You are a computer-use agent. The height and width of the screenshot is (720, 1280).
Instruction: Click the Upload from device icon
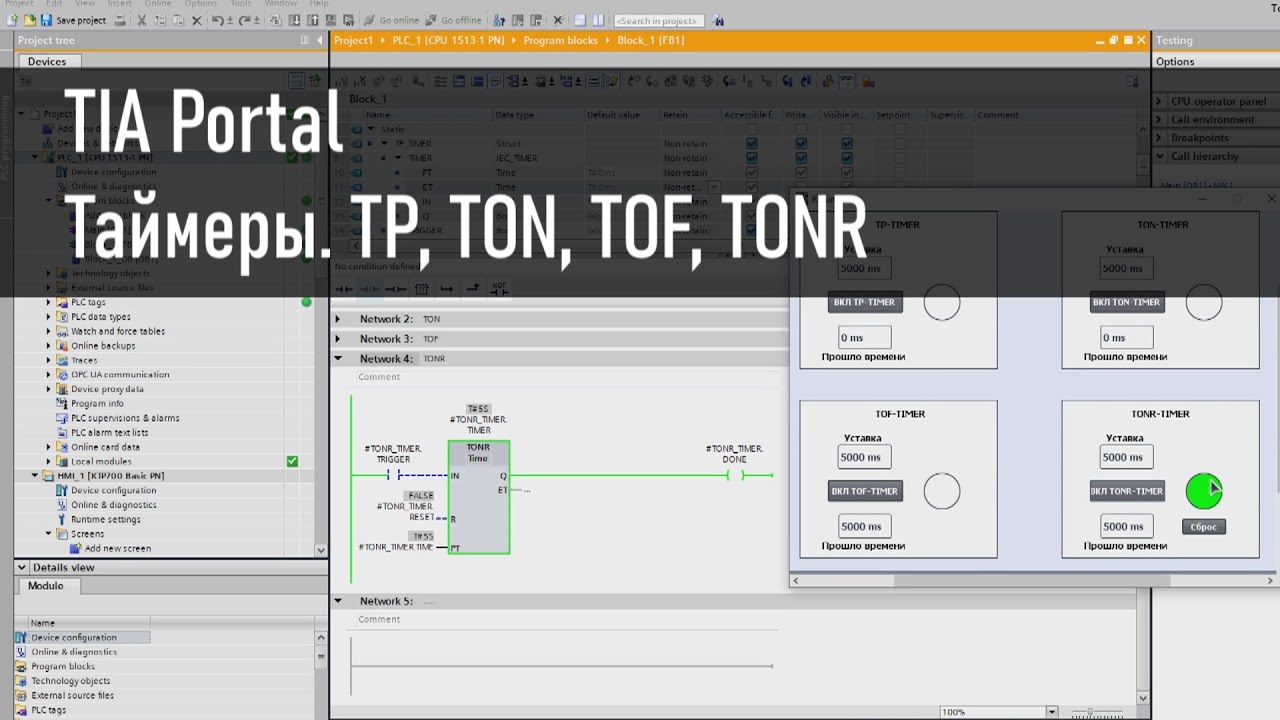pos(313,20)
